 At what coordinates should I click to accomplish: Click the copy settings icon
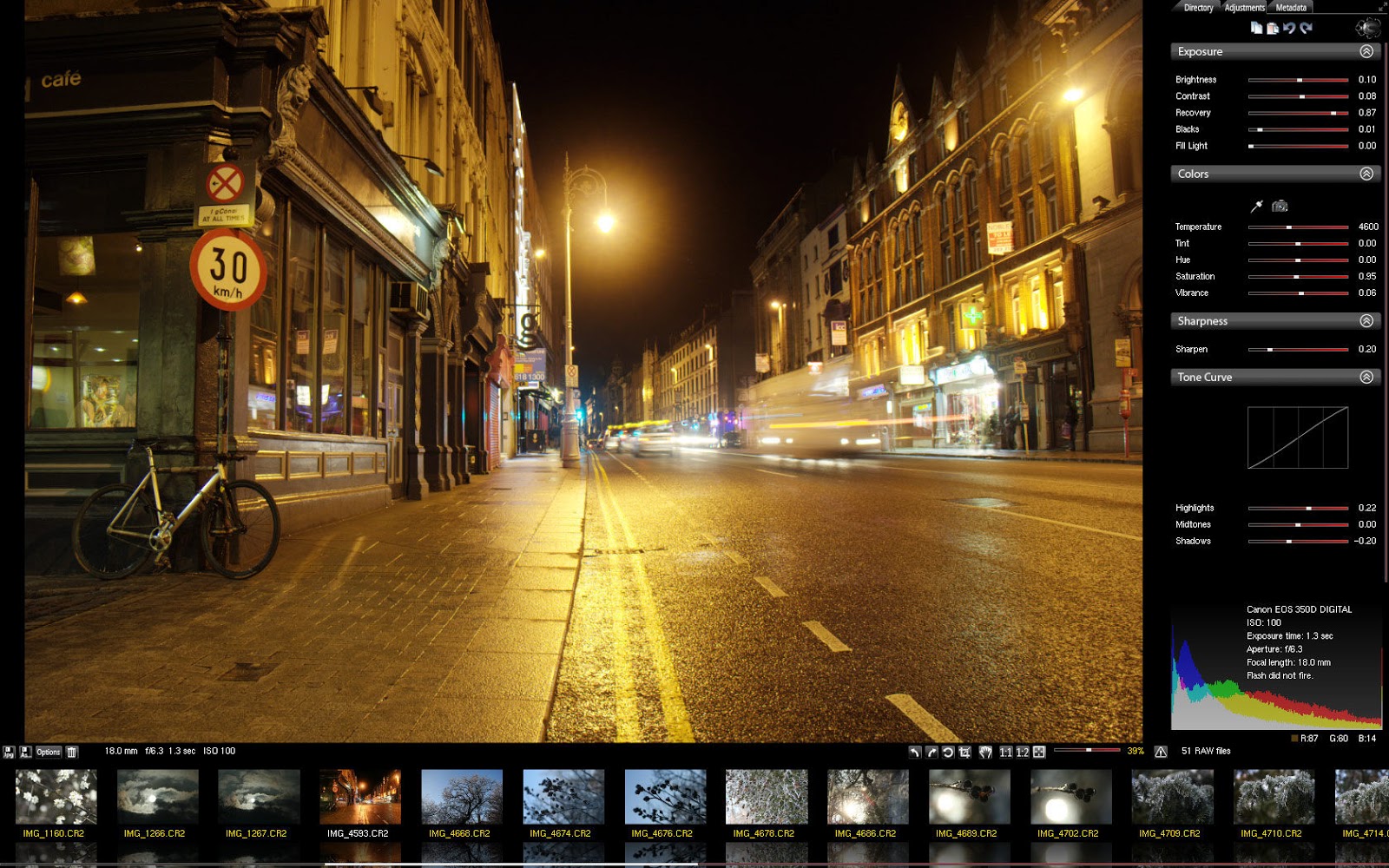[x=1257, y=28]
